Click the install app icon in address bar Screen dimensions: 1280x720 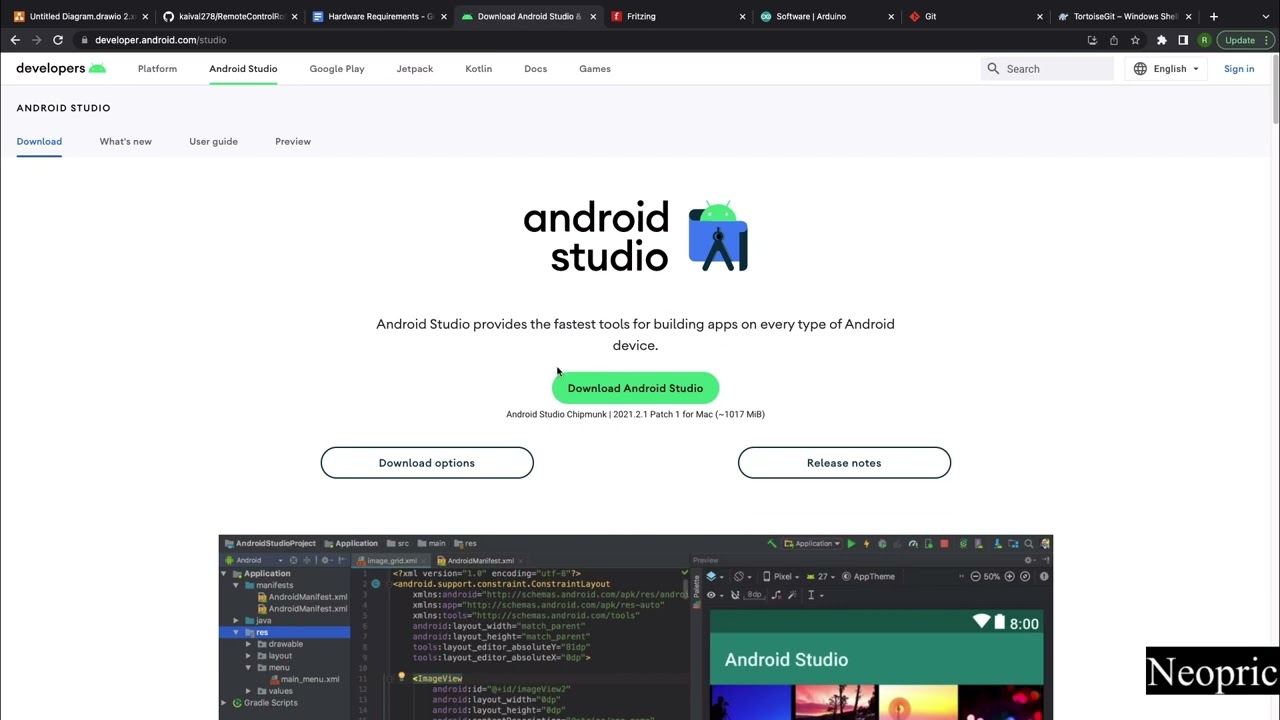pos(1092,40)
